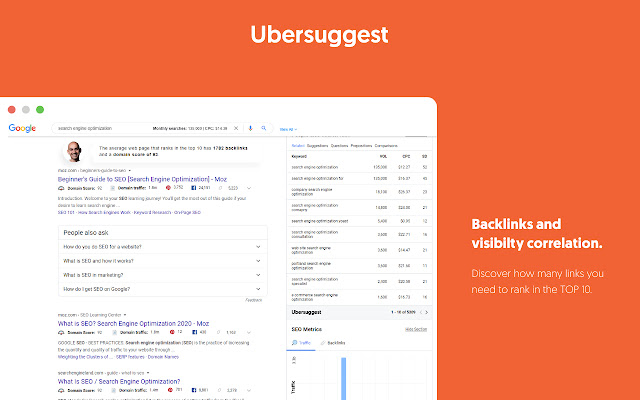The height and width of the screenshot is (400, 640).
Task: Open 'Beginner's Guide to SEO' Moz result
Action: click(142, 179)
